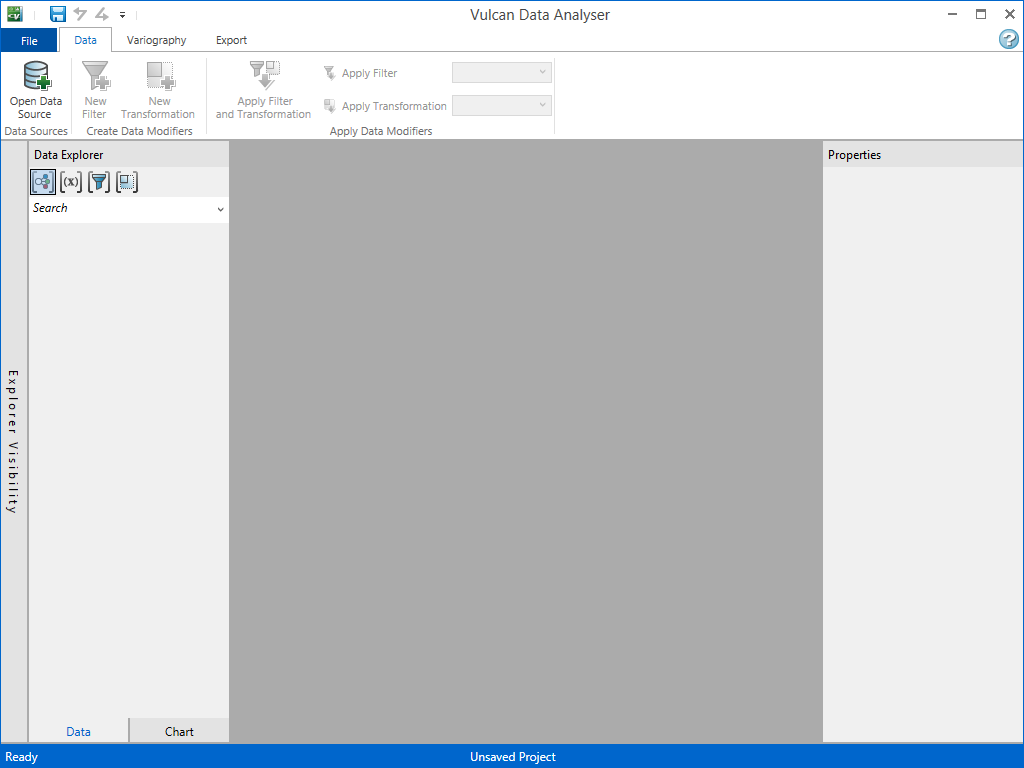Screen dimensions: 1024x768
Task: Select the transformations icon in Data Explorer
Action: [127, 182]
